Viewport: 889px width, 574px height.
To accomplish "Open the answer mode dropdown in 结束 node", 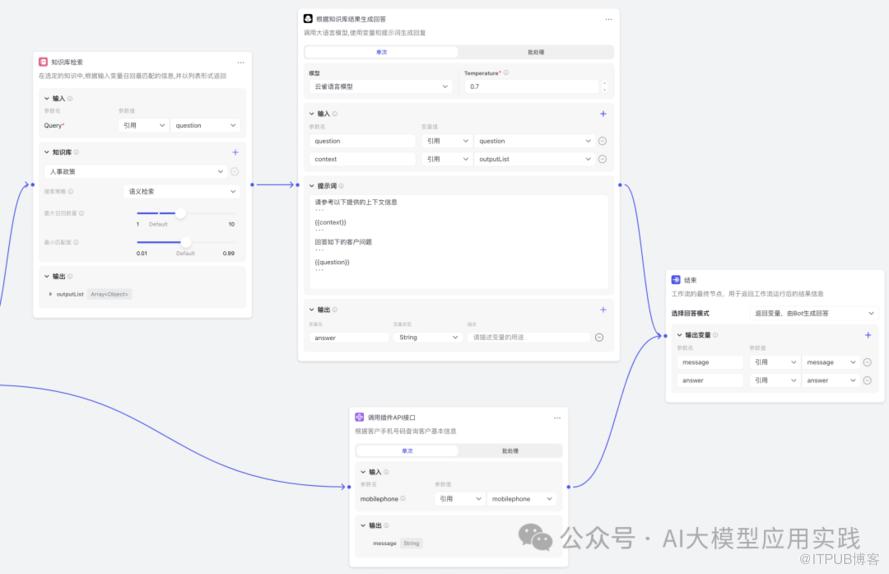I will (814, 313).
